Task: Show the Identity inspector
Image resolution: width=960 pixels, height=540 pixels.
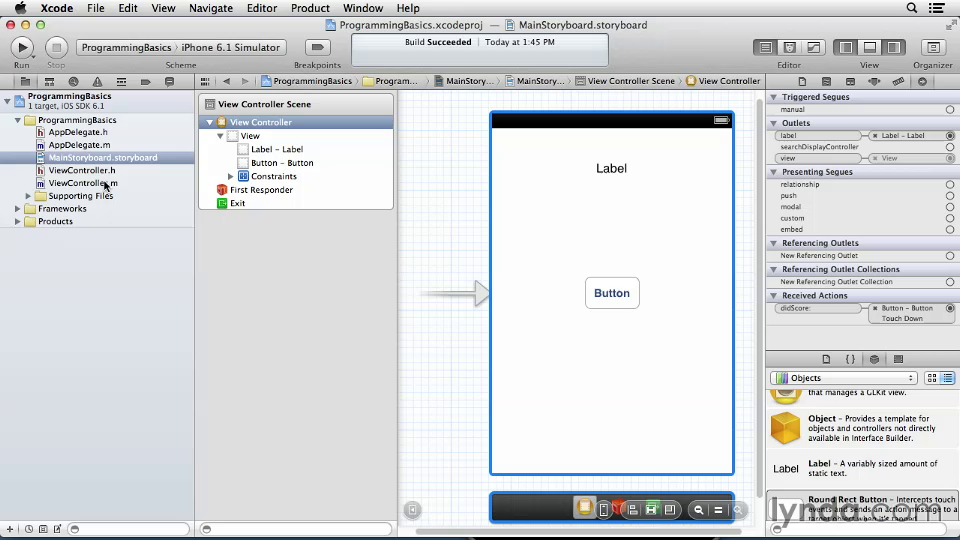Action: pos(850,81)
